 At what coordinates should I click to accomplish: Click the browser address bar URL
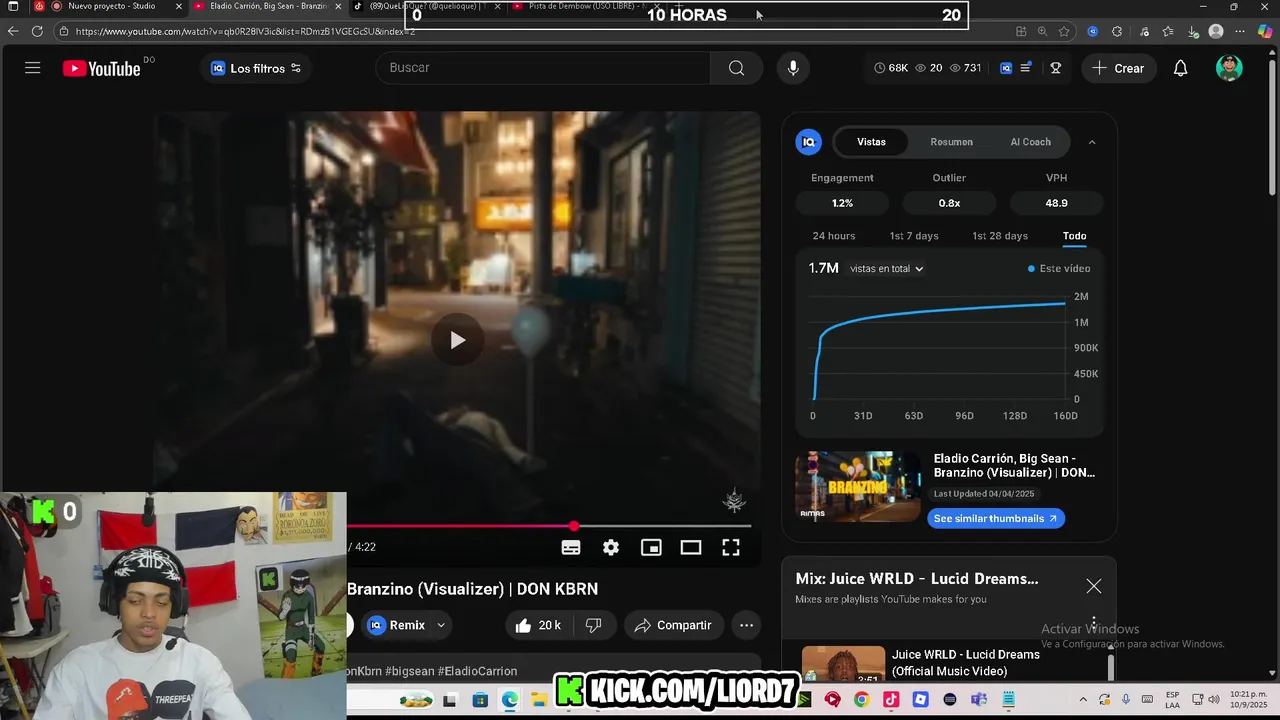point(245,31)
